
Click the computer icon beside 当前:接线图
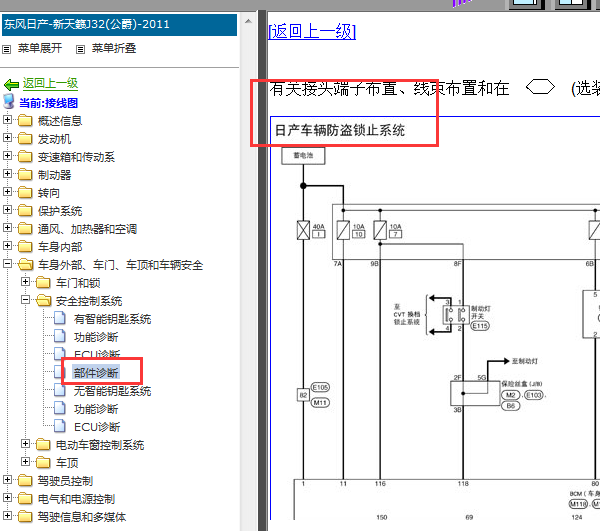[8, 101]
